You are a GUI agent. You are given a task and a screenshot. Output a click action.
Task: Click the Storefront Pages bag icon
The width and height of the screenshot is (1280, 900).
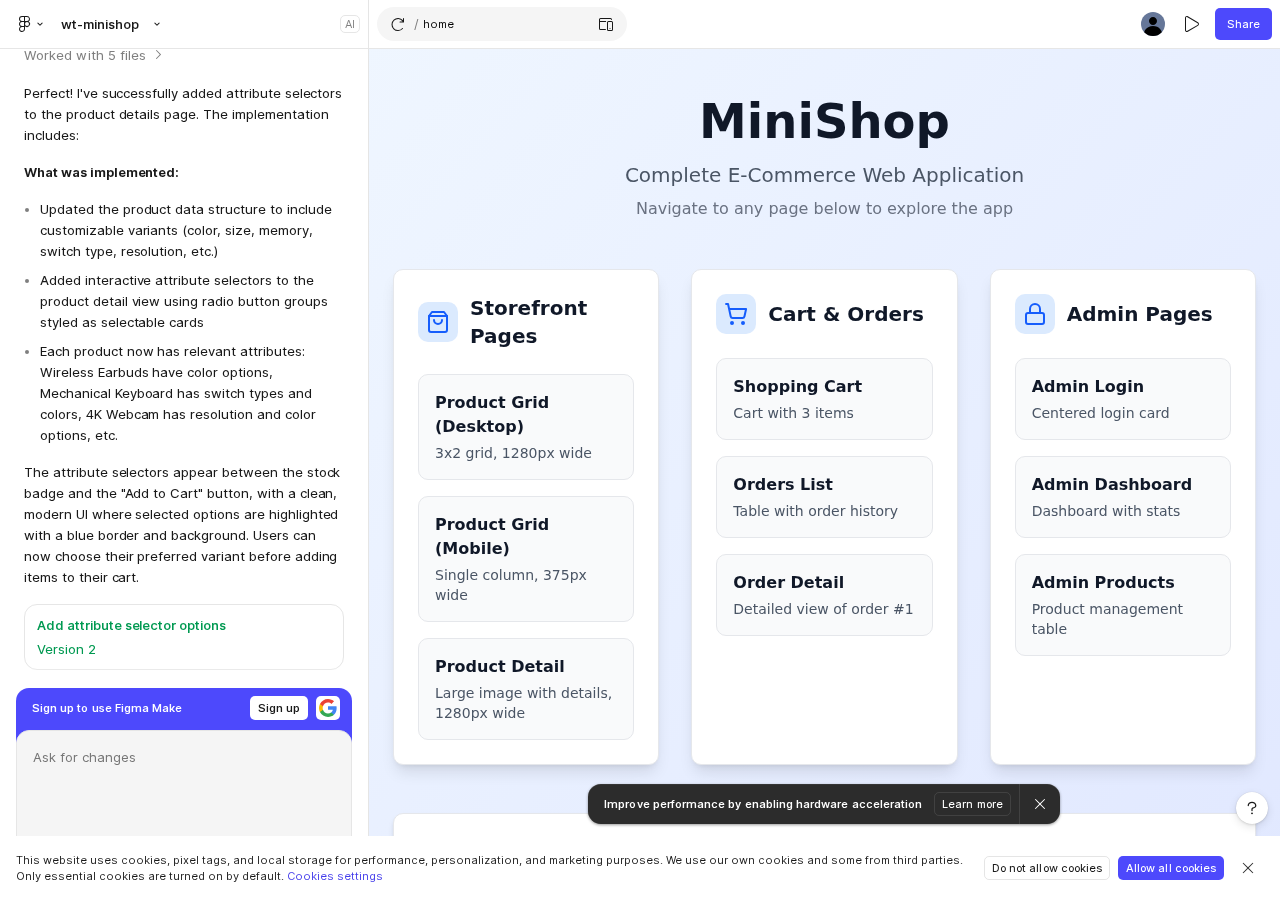point(438,322)
